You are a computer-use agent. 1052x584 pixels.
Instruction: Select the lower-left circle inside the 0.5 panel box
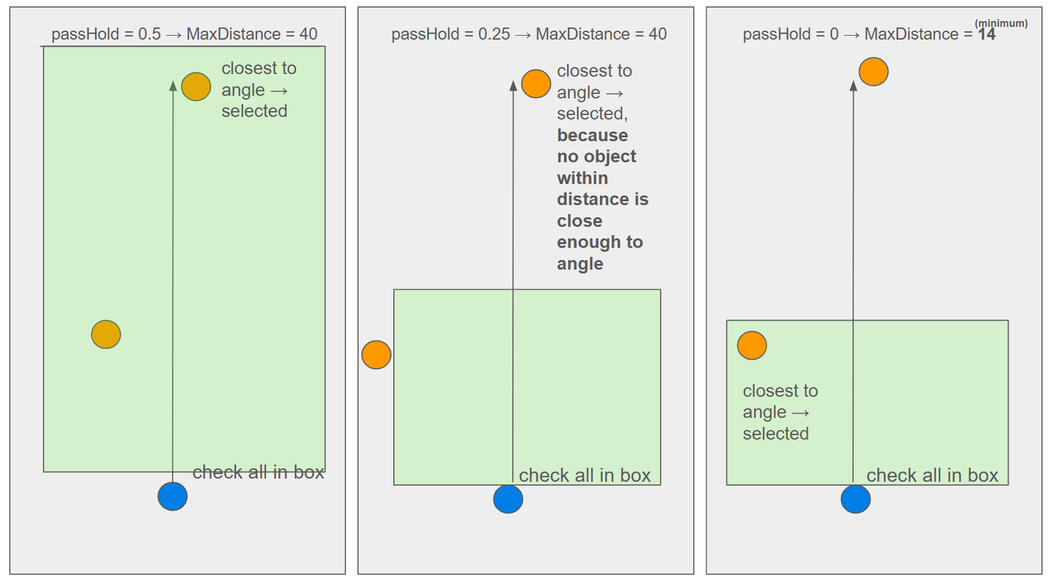click(106, 334)
